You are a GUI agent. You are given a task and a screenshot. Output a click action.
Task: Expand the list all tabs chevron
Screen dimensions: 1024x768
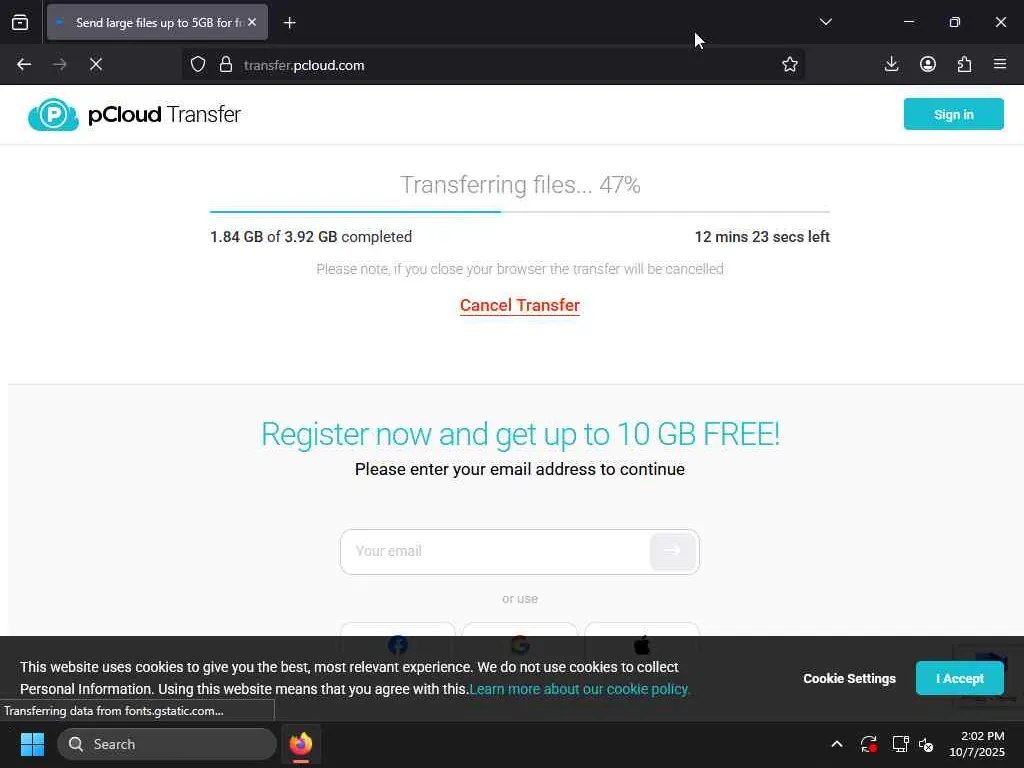pos(825,22)
